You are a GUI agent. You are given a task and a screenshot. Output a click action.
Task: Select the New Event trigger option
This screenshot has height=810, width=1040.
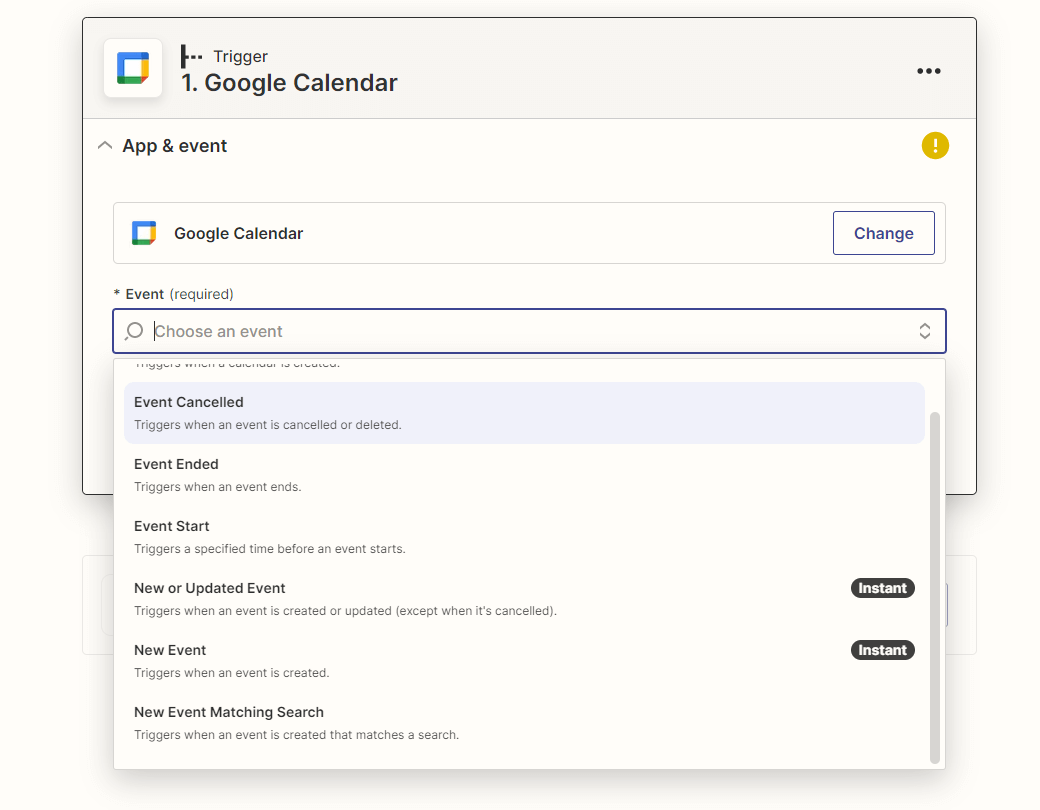pos(524,661)
